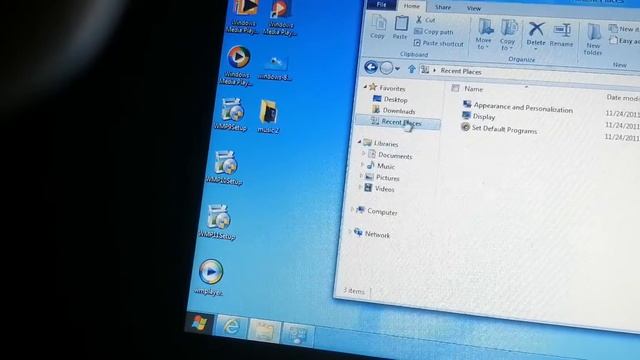The width and height of the screenshot is (640, 360).
Task: Click the Delete red X icon
Action: (536, 29)
